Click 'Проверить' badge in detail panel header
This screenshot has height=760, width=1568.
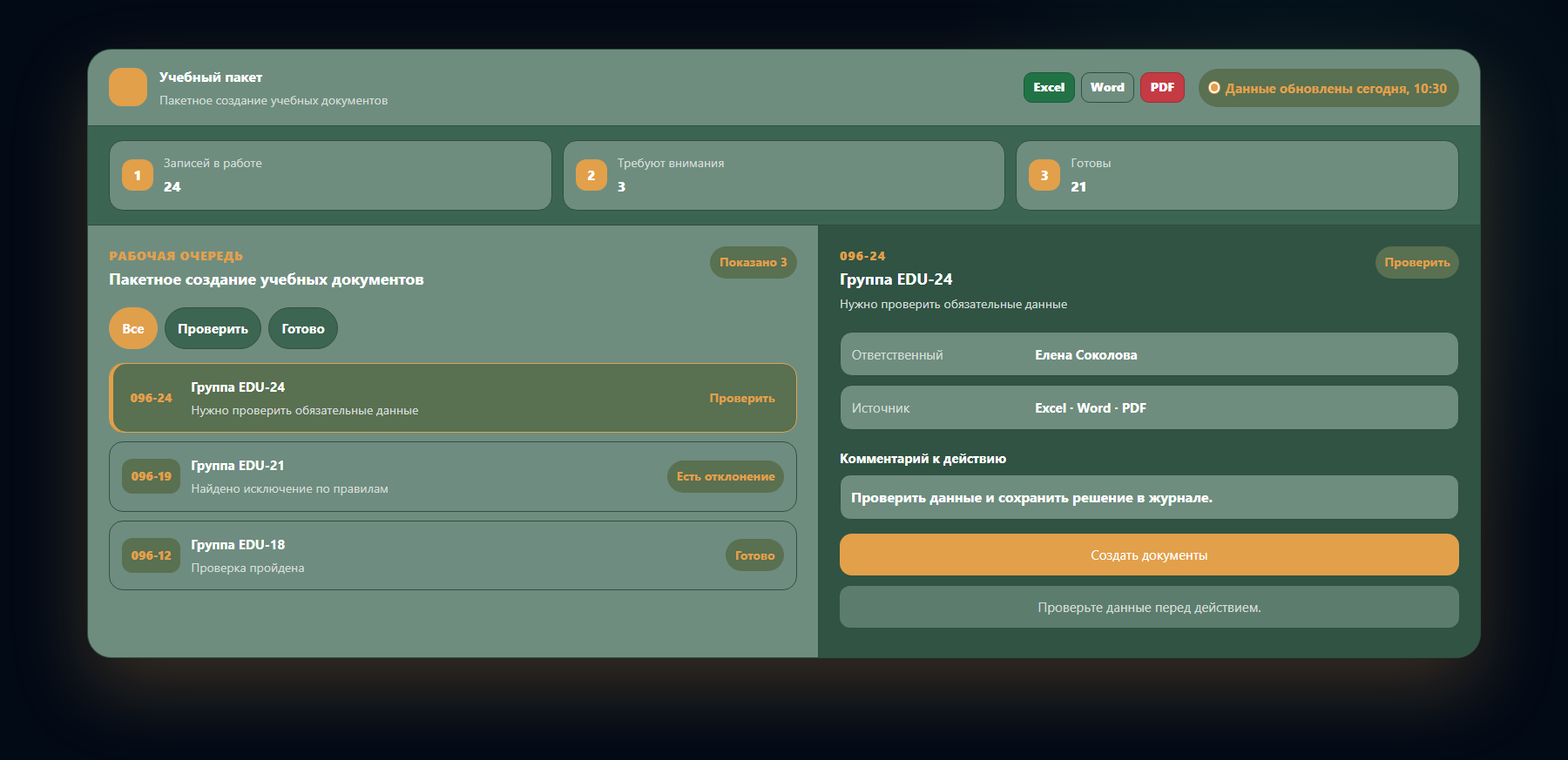1417,262
